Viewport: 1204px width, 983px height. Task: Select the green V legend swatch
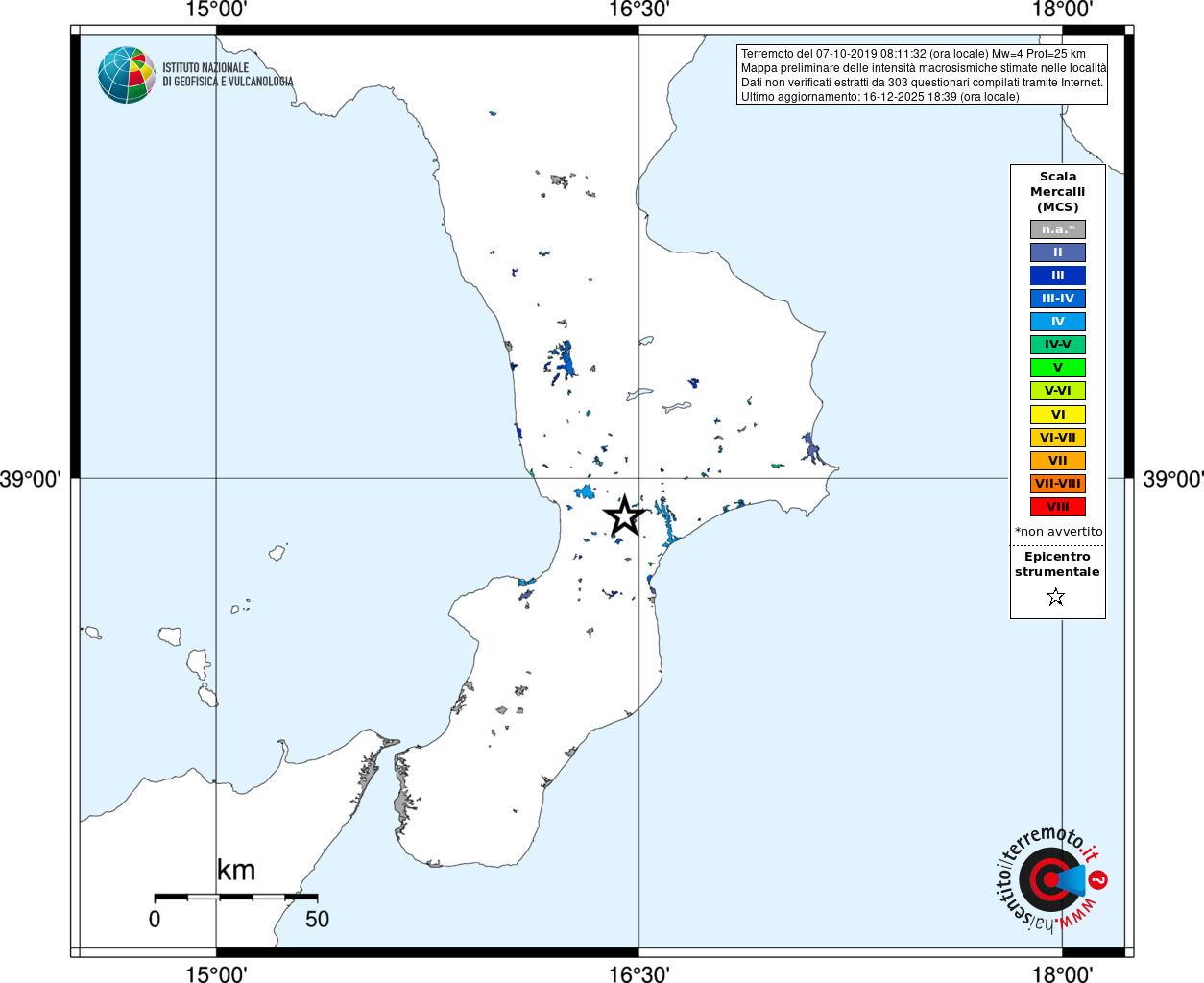pyautogui.click(x=1058, y=368)
